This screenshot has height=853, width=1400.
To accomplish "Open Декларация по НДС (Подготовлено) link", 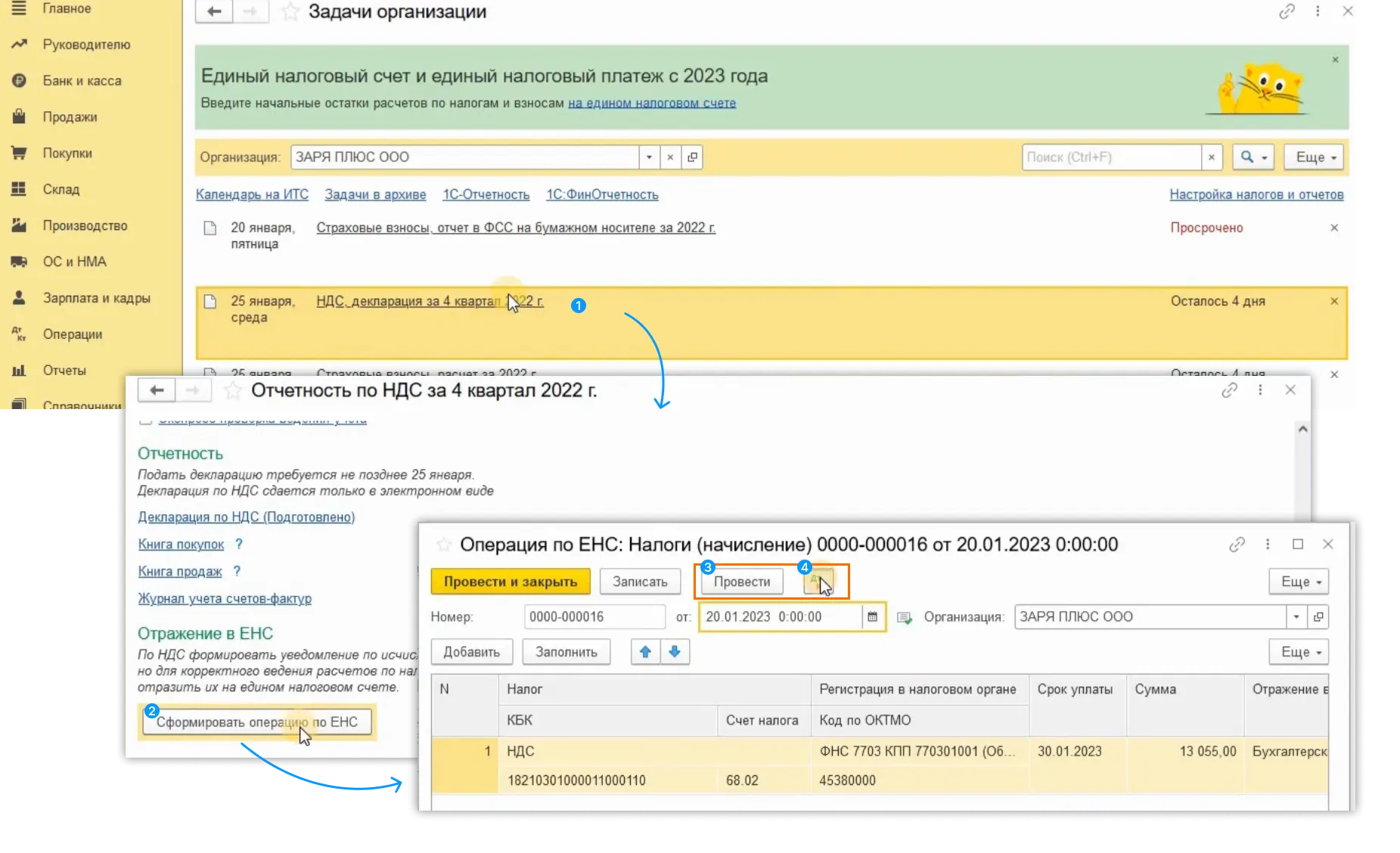I will pos(246,517).
